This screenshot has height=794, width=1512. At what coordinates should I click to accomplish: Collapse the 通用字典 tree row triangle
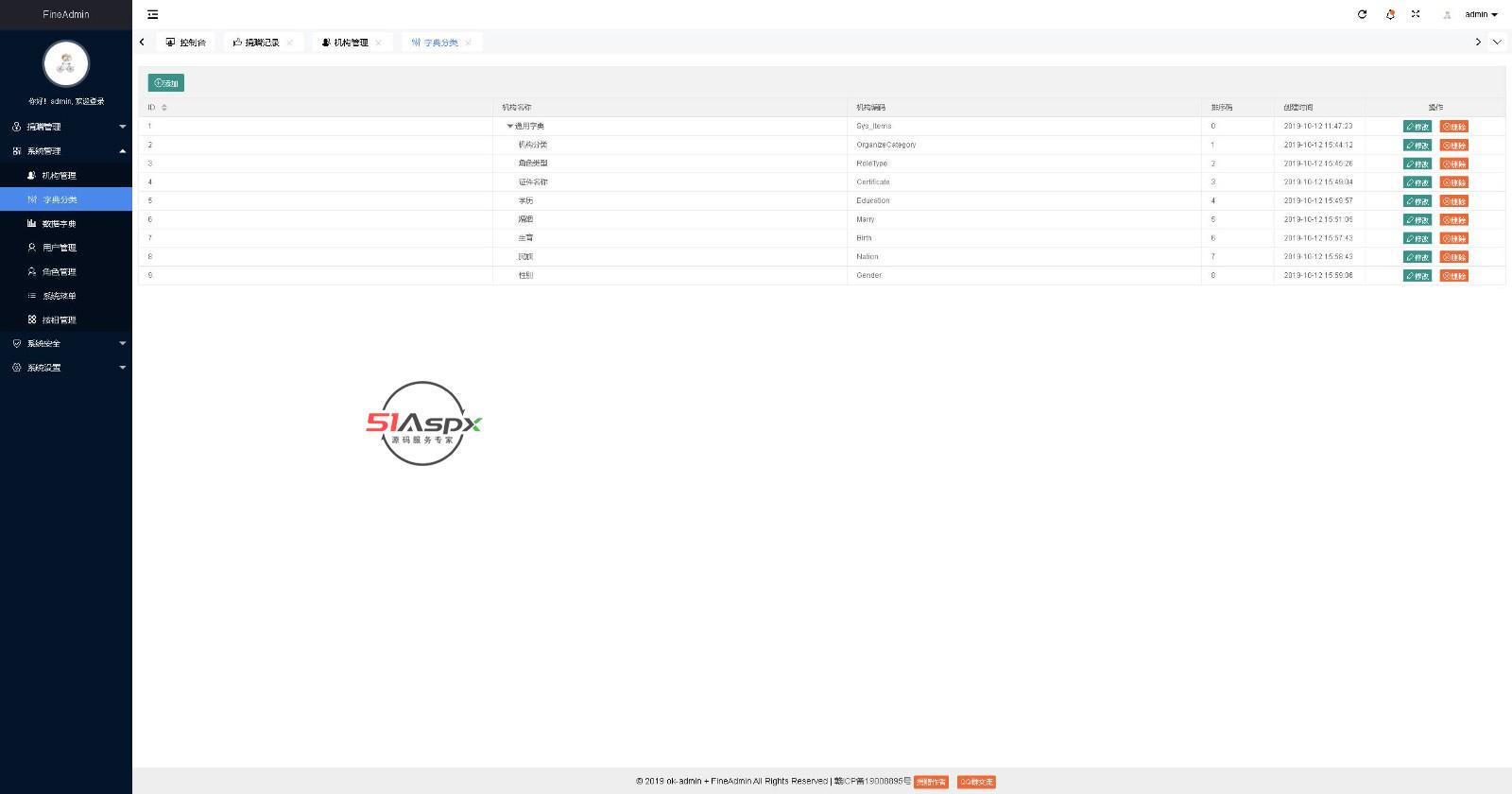point(510,126)
